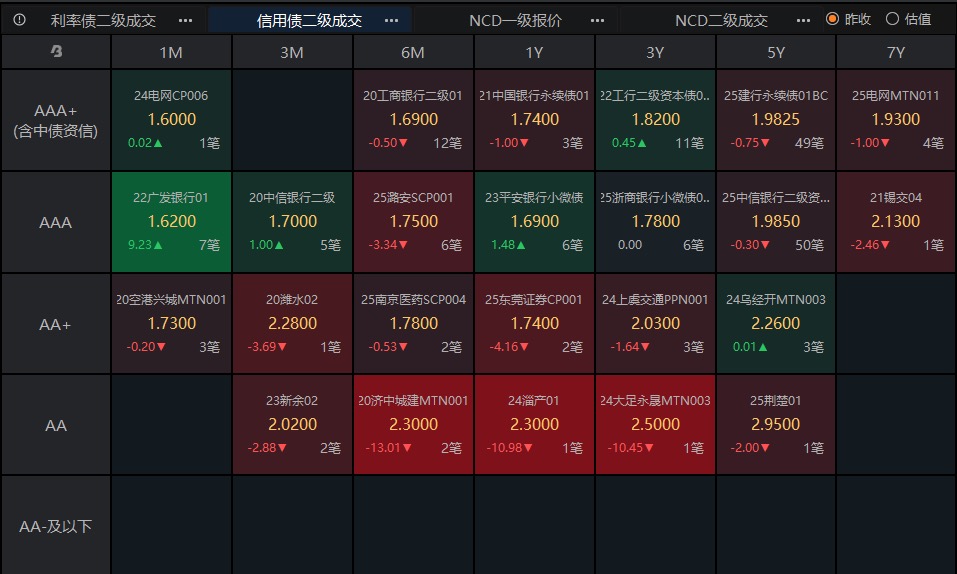Open the 23新余02 bond cell
The width and height of the screenshot is (957, 574).
(292, 425)
